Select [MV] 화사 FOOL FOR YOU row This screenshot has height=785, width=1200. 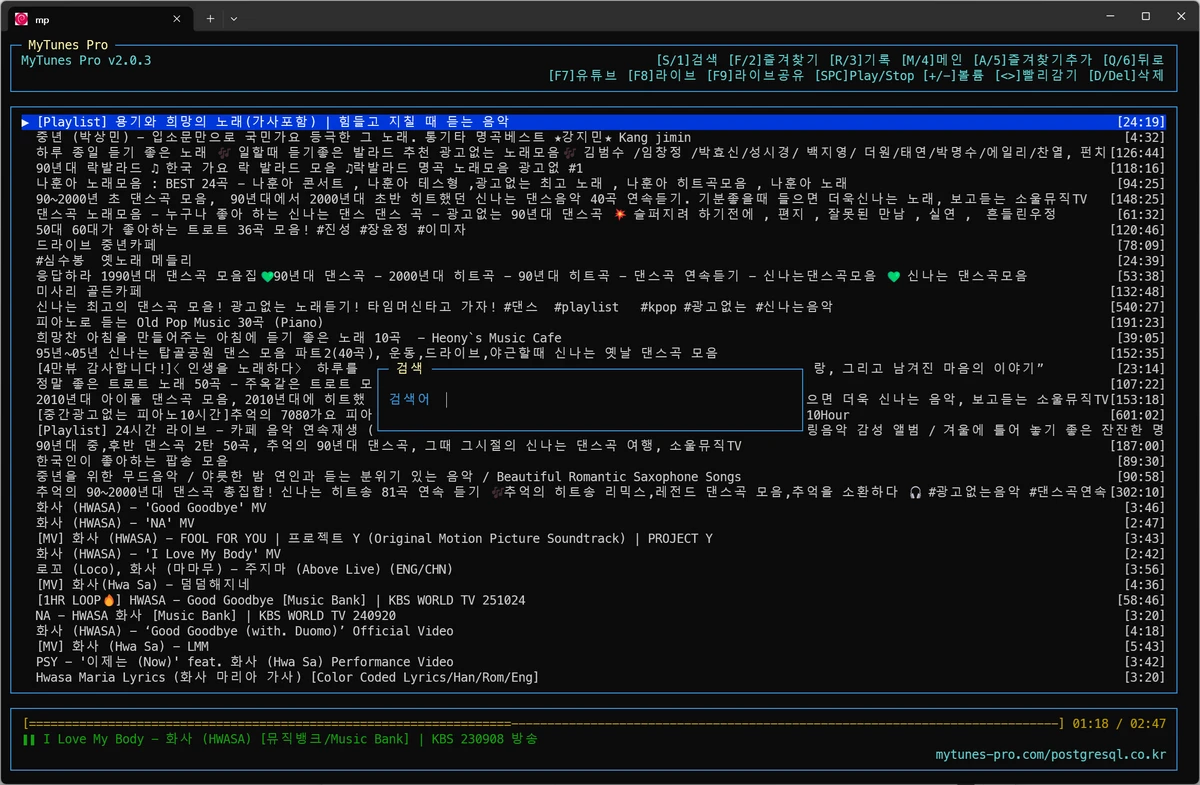pyautogui.click(x=593, y=538)
